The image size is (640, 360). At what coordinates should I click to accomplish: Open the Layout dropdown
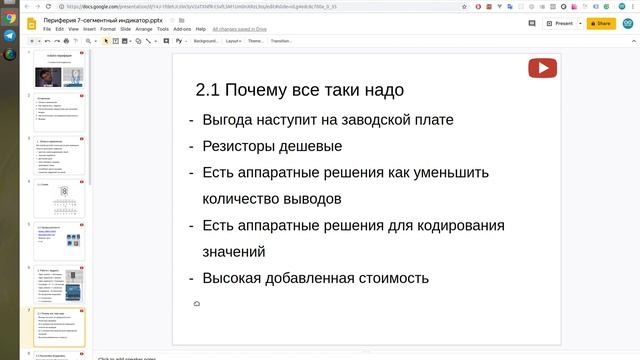click(233, 41)
